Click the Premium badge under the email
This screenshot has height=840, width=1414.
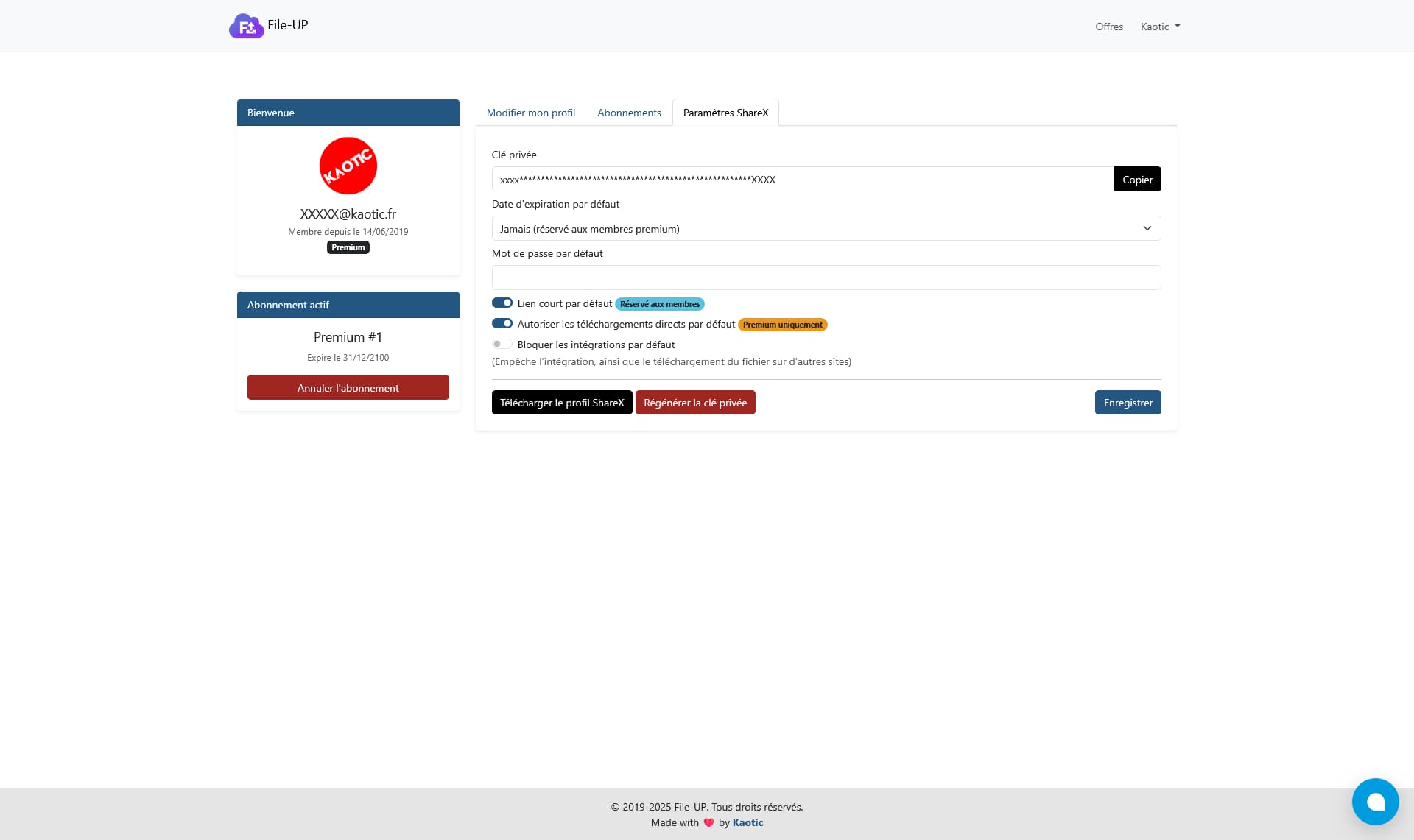click(x=348, y=247)
